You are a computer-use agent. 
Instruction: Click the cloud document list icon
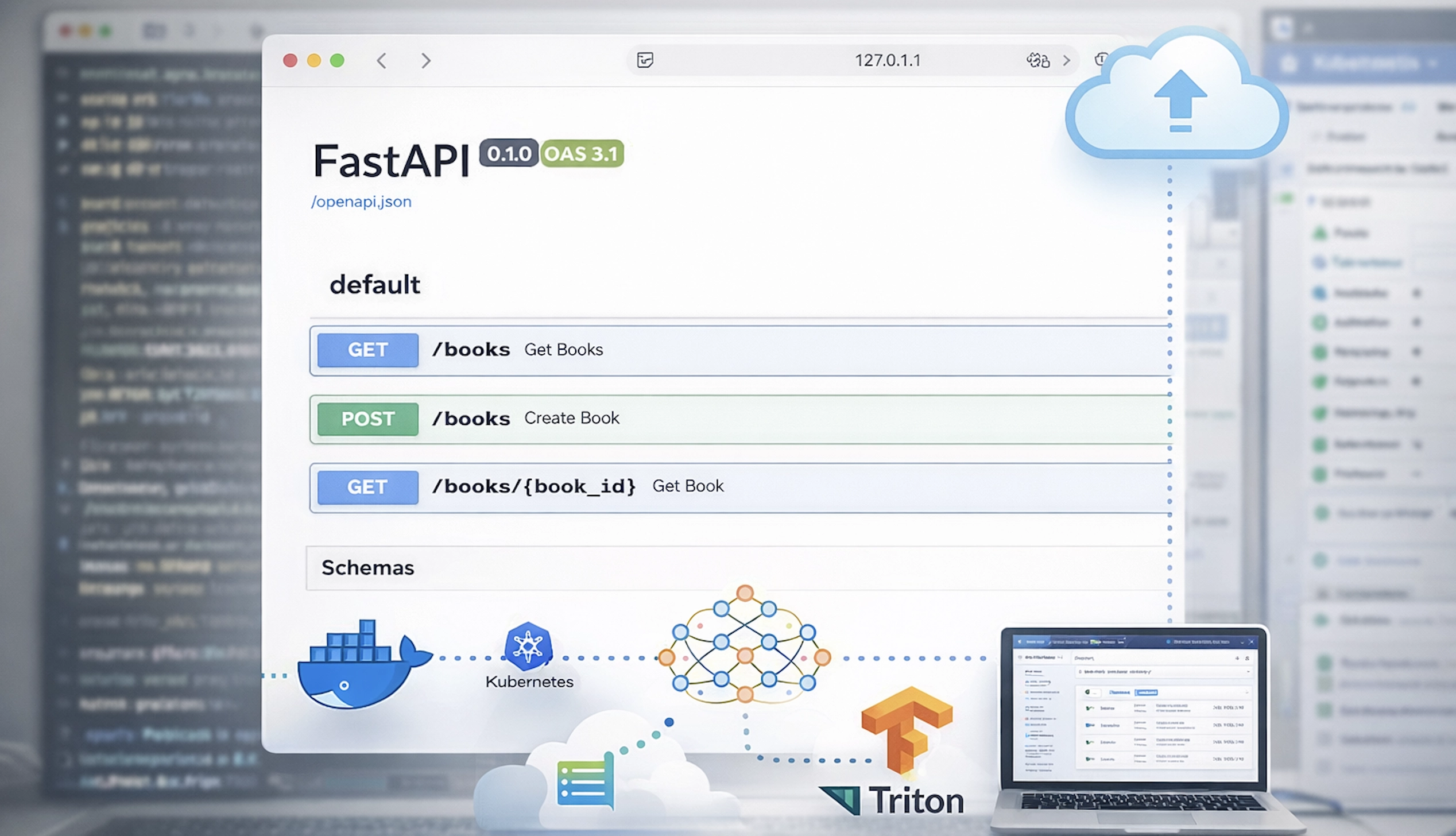[x=586, y=782]
